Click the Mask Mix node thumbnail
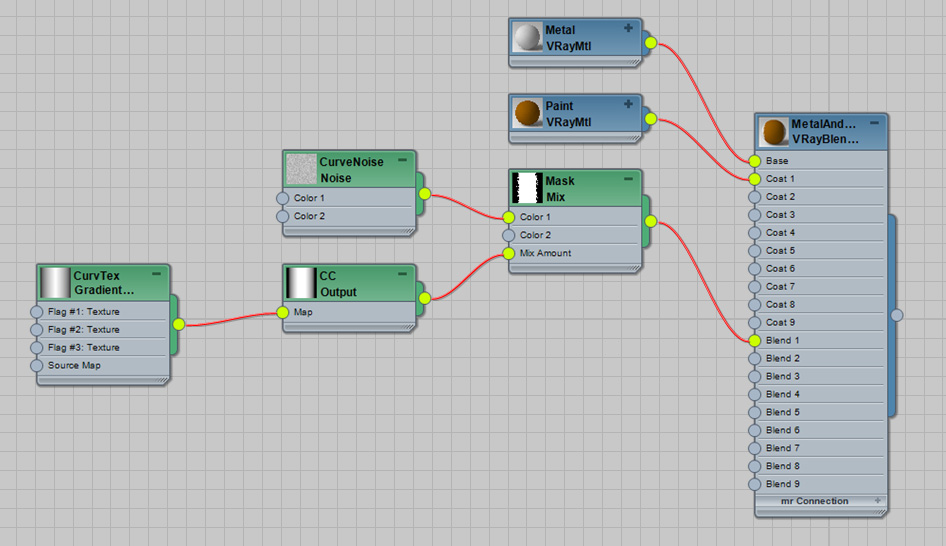This screenshot has width=946, height=546. 527,188
